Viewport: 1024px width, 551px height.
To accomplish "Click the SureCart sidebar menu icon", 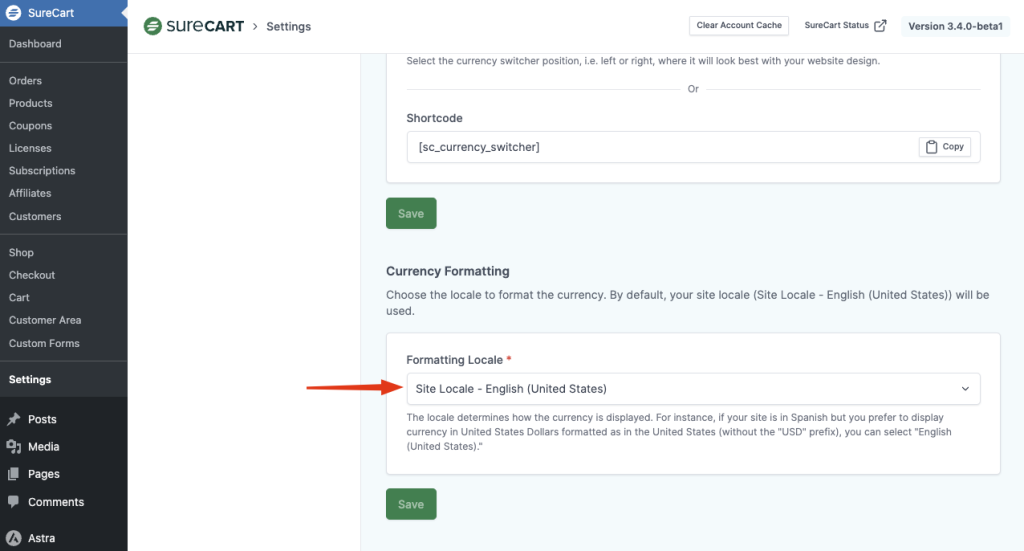I will click(x=14, y=14).
